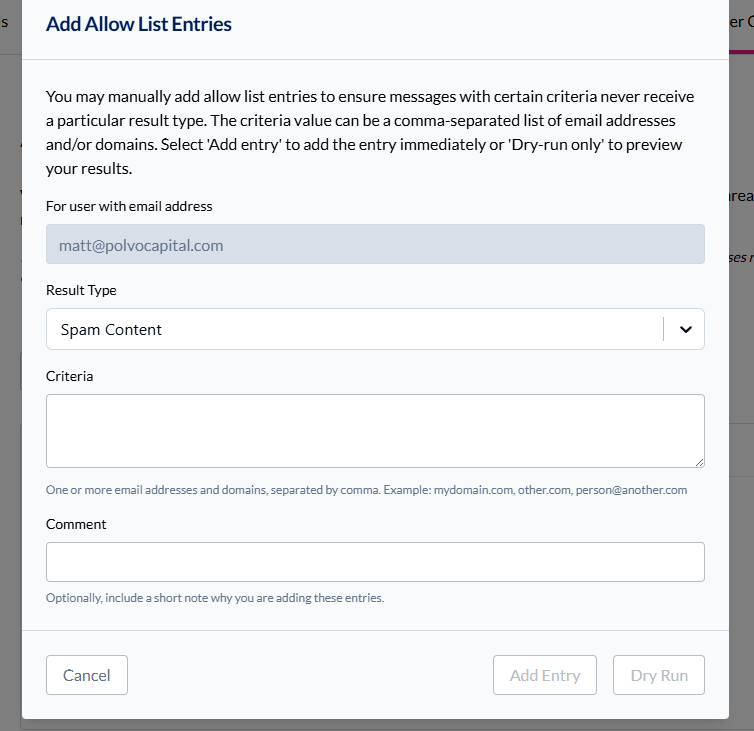Click the Comment field label
The image size is (754, 731).
76,524
